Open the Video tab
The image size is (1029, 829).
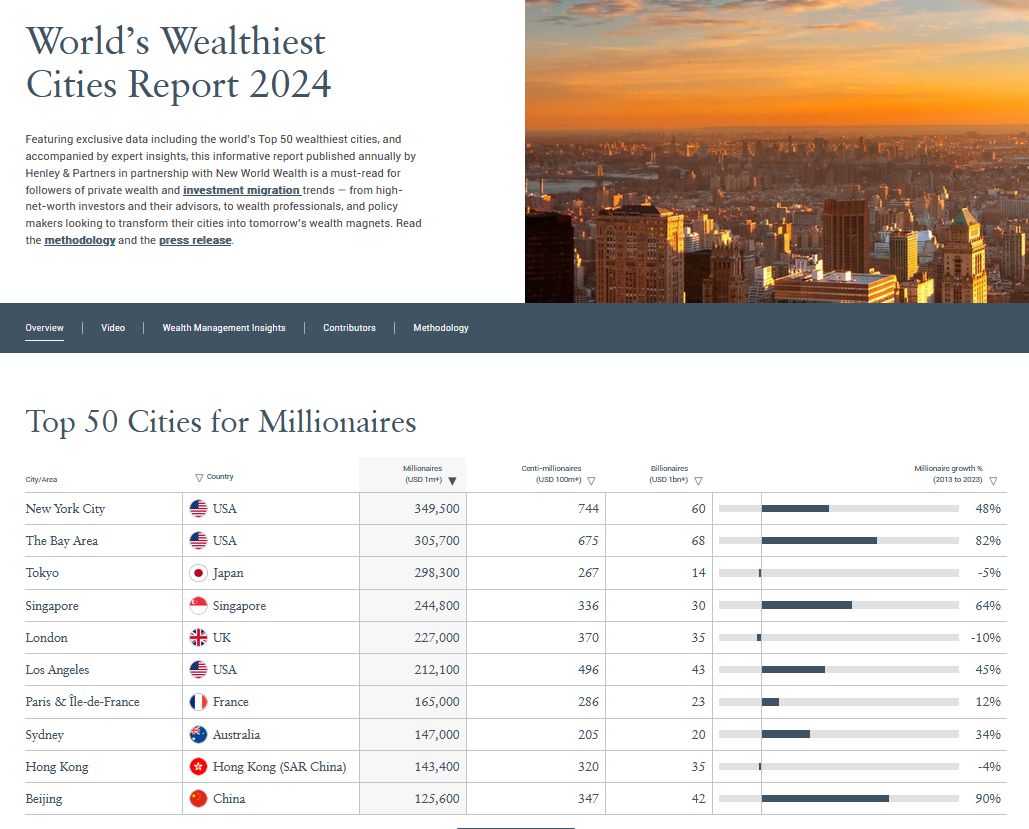click(x=113, y=328)
